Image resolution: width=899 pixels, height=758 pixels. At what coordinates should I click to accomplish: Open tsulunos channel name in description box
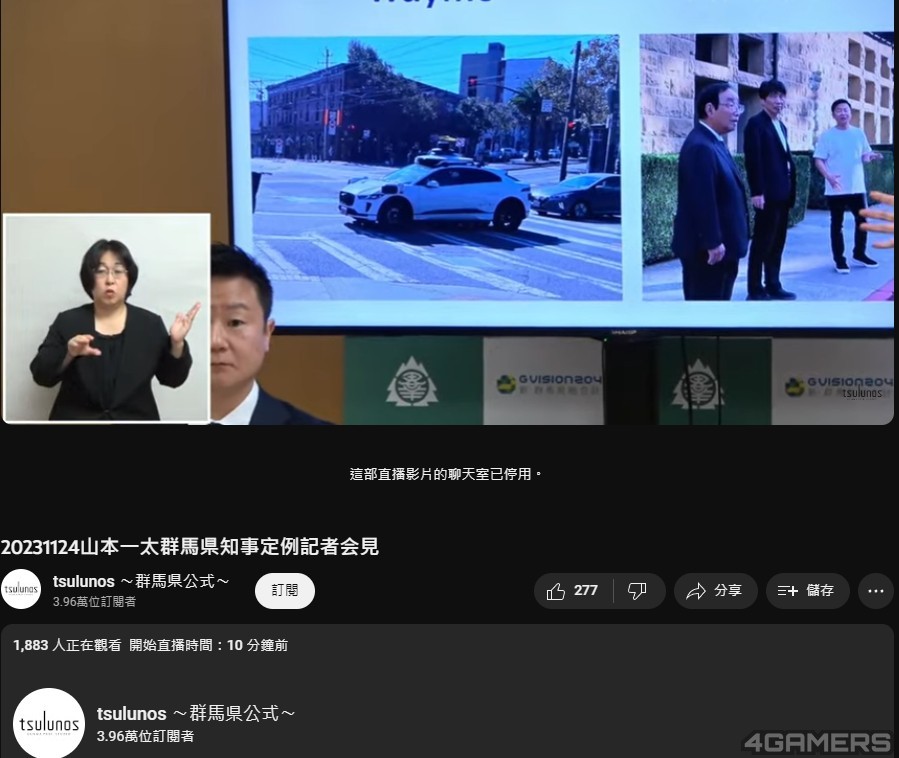point(196,714)
